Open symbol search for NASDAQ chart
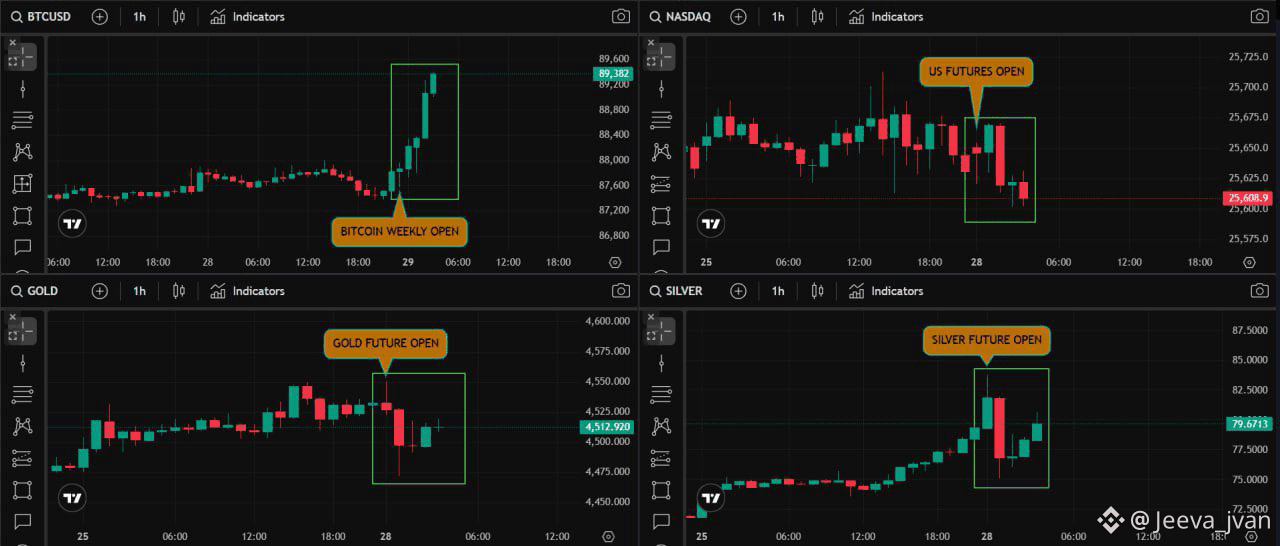This screenshot has height=546, width=1280. 680,17
